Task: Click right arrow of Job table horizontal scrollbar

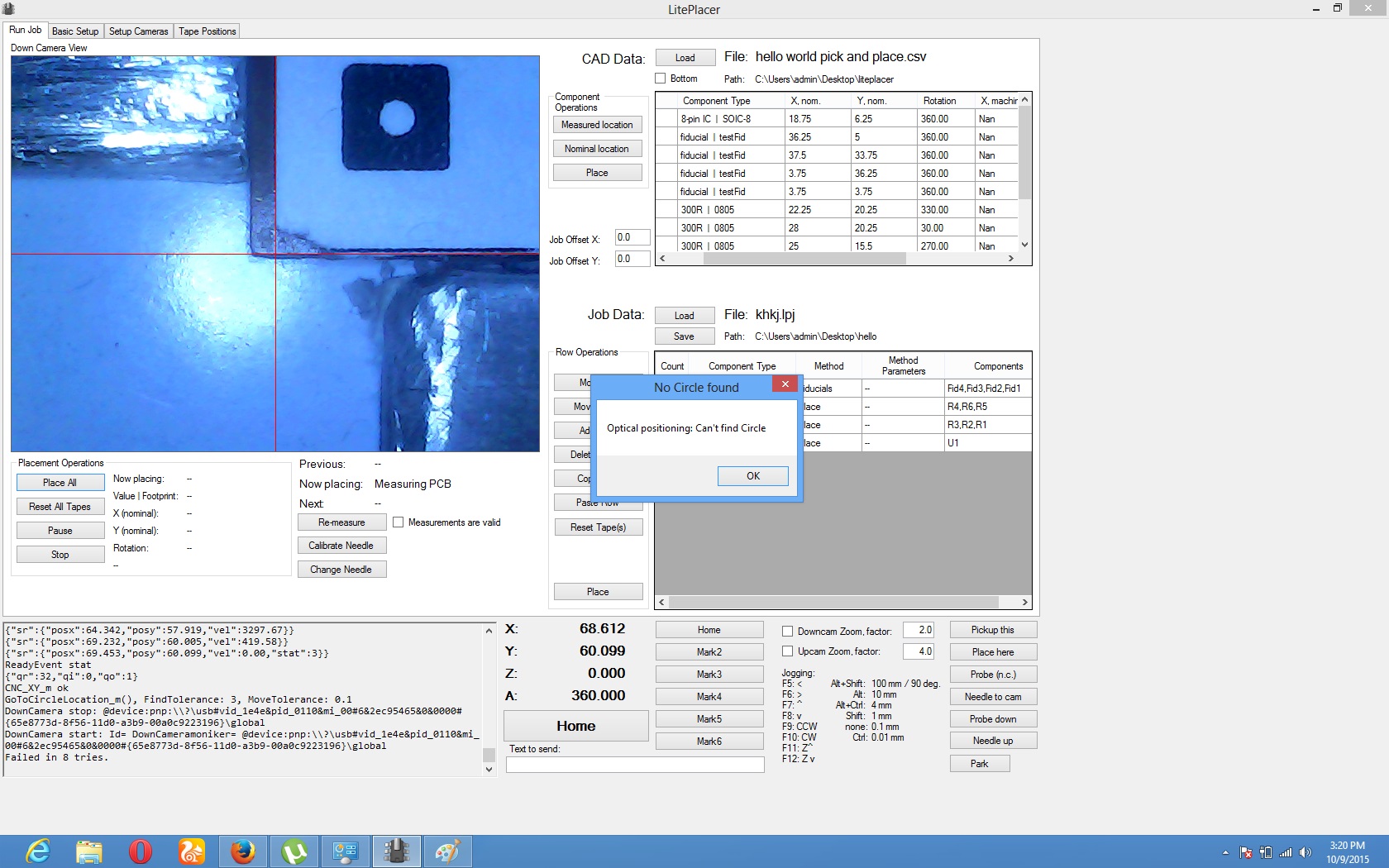Action: pos(1024,603)
